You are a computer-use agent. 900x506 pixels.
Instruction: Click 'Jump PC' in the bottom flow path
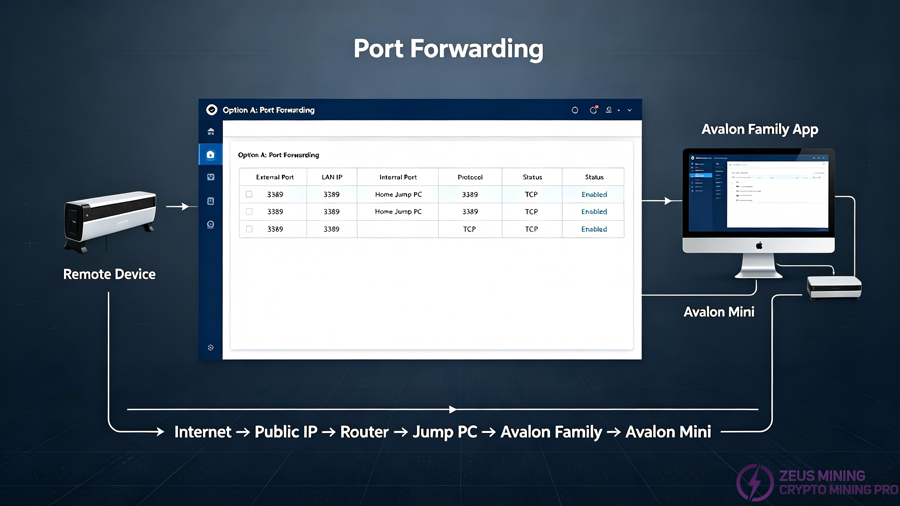445,432
